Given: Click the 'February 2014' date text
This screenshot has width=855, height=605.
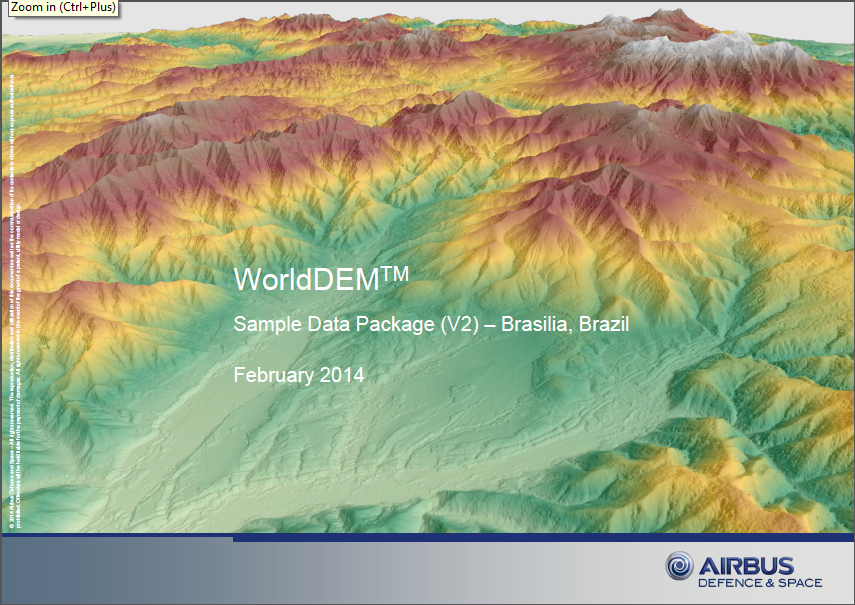Looking at the screenshot, I should 299,375.
